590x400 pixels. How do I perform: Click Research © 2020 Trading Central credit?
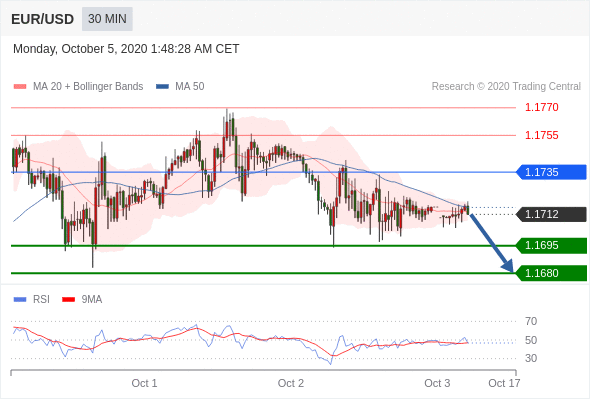pyautogui.click(x=506, y=87)
